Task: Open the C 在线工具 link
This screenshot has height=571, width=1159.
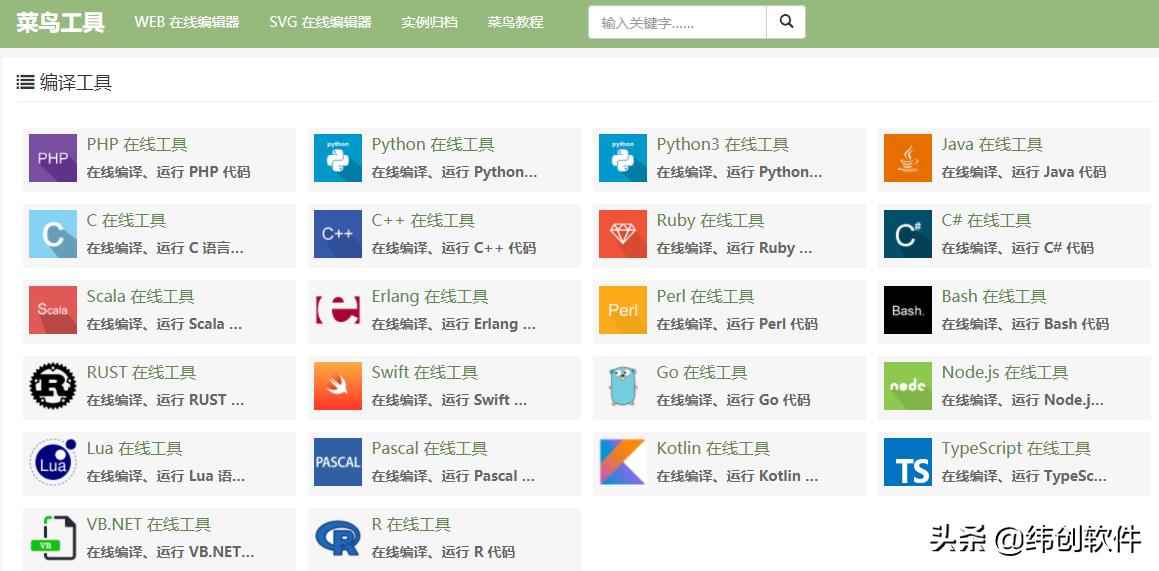Action: click(126, 221)
